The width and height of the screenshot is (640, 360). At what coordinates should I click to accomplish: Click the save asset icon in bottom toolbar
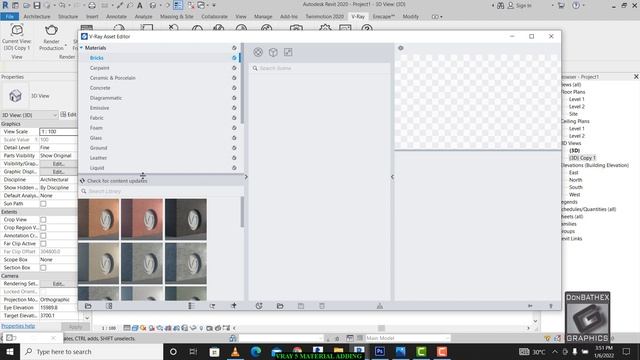(301, 306)
